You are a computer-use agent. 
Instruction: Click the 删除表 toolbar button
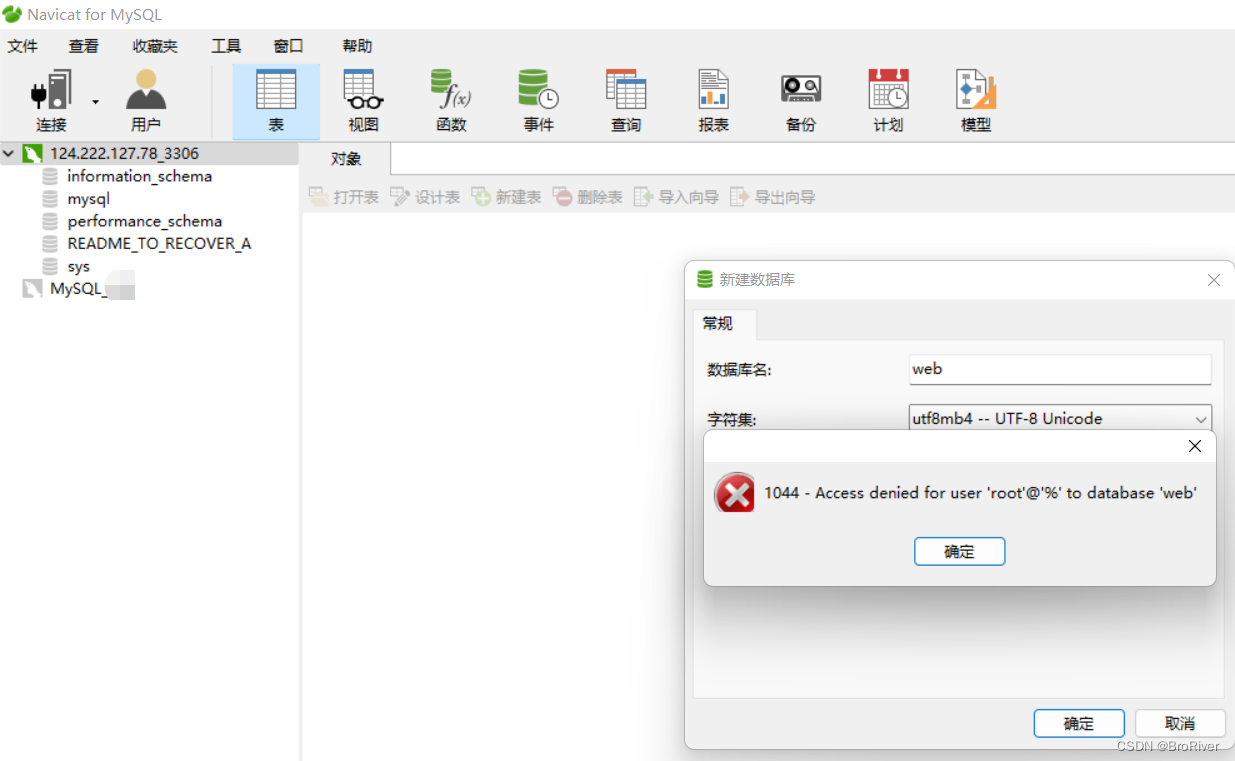[x=588, y=197]
